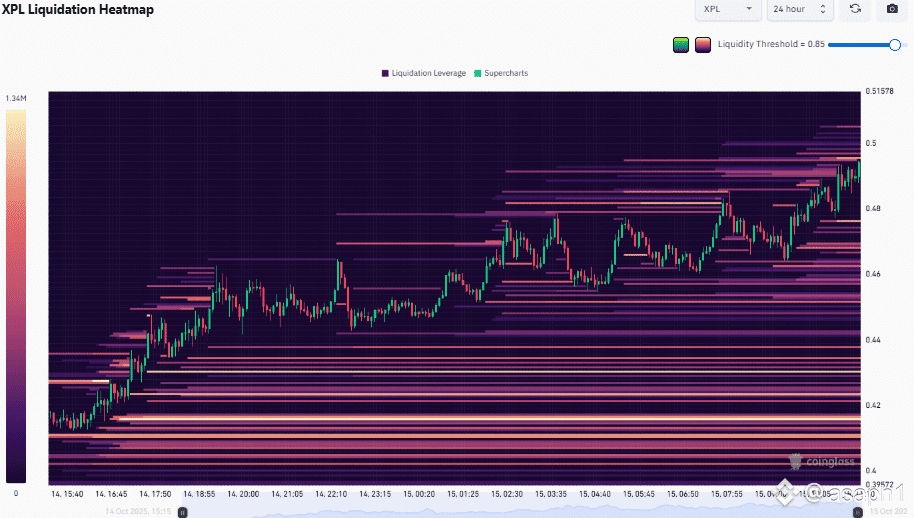Image resolution: width=914 pixels, height=518 pixels.
Task: Click the Liquidity Threshold = 0.85 label
Action: 771,44
